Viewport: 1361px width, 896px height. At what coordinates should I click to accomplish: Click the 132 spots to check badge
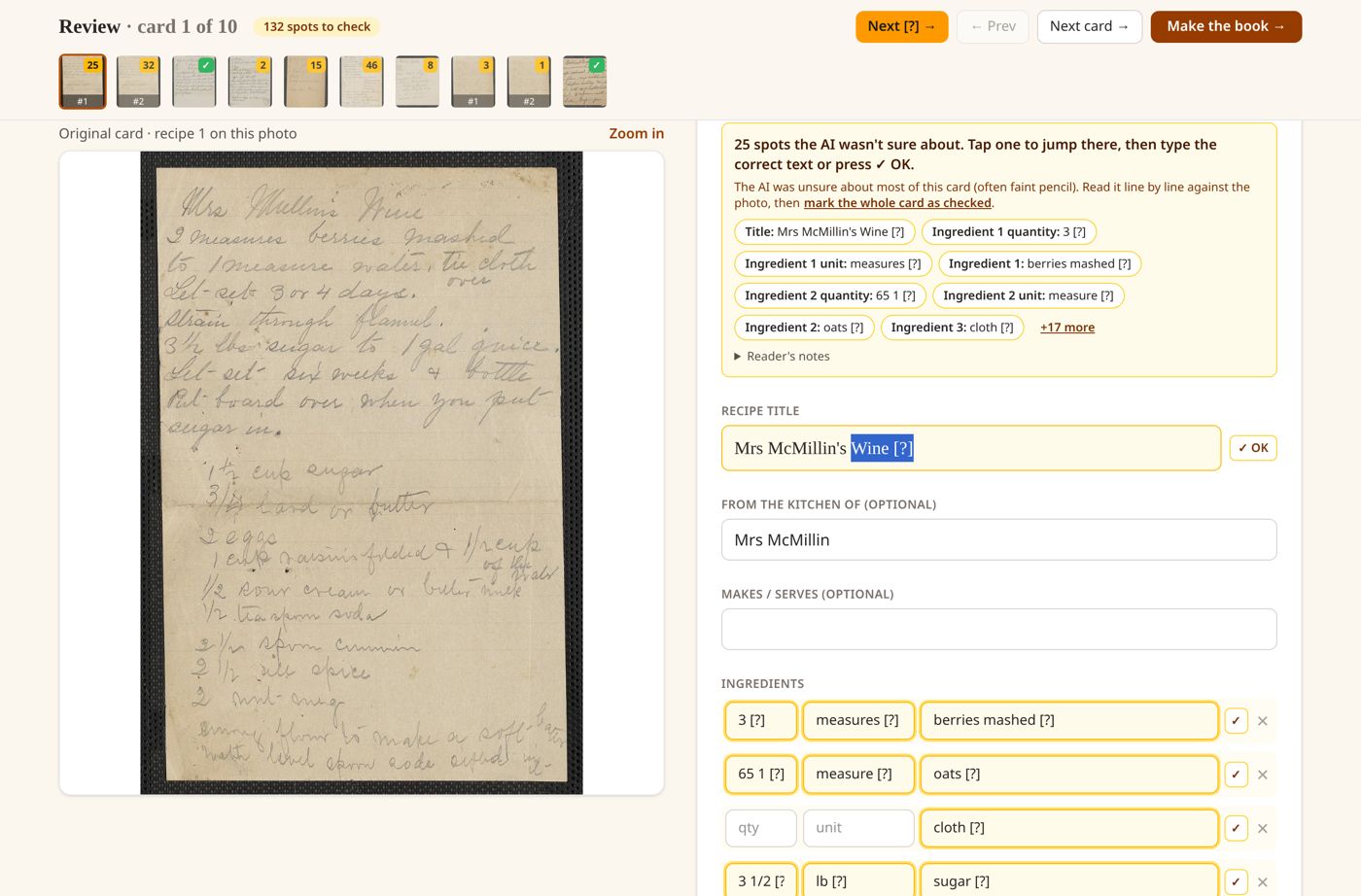point(317,26)
